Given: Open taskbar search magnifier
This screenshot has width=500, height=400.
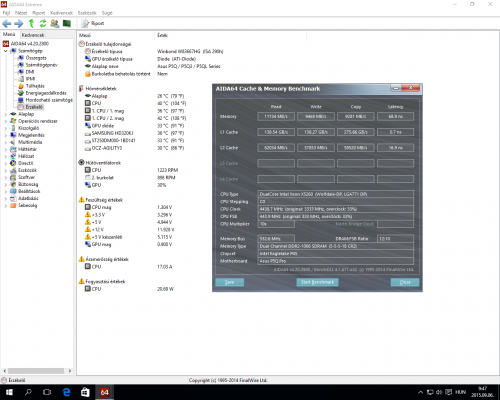Looking at the screenshot, I should [28, 392].
